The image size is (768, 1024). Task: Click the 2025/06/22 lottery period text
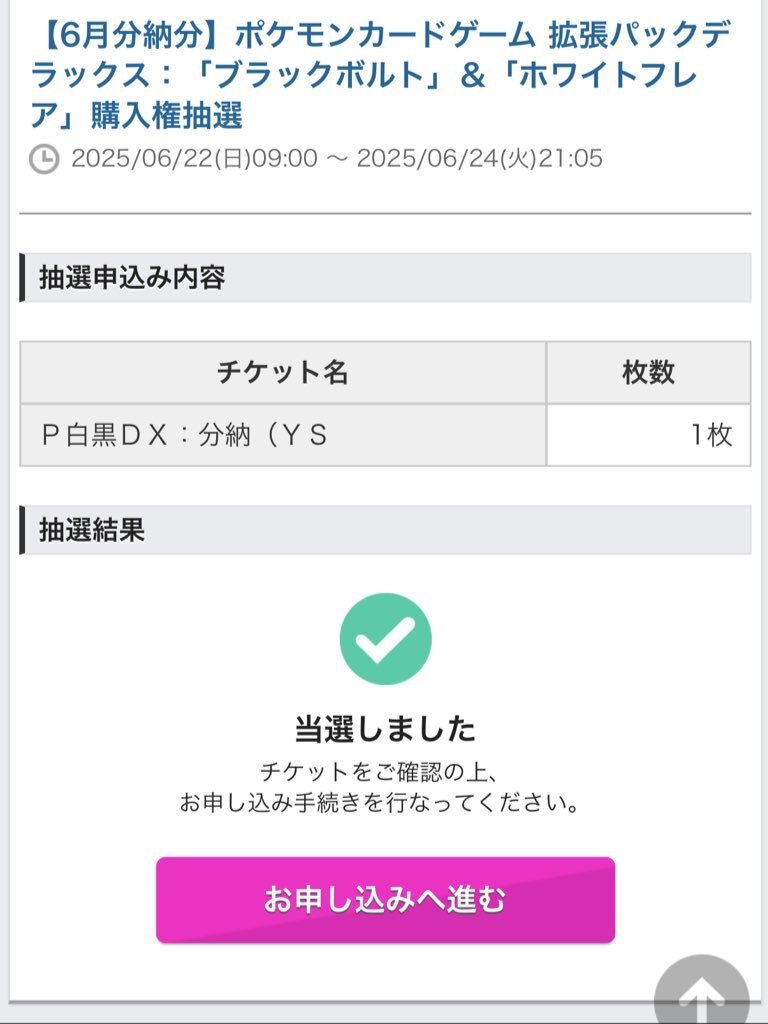(x=194, y=159)
